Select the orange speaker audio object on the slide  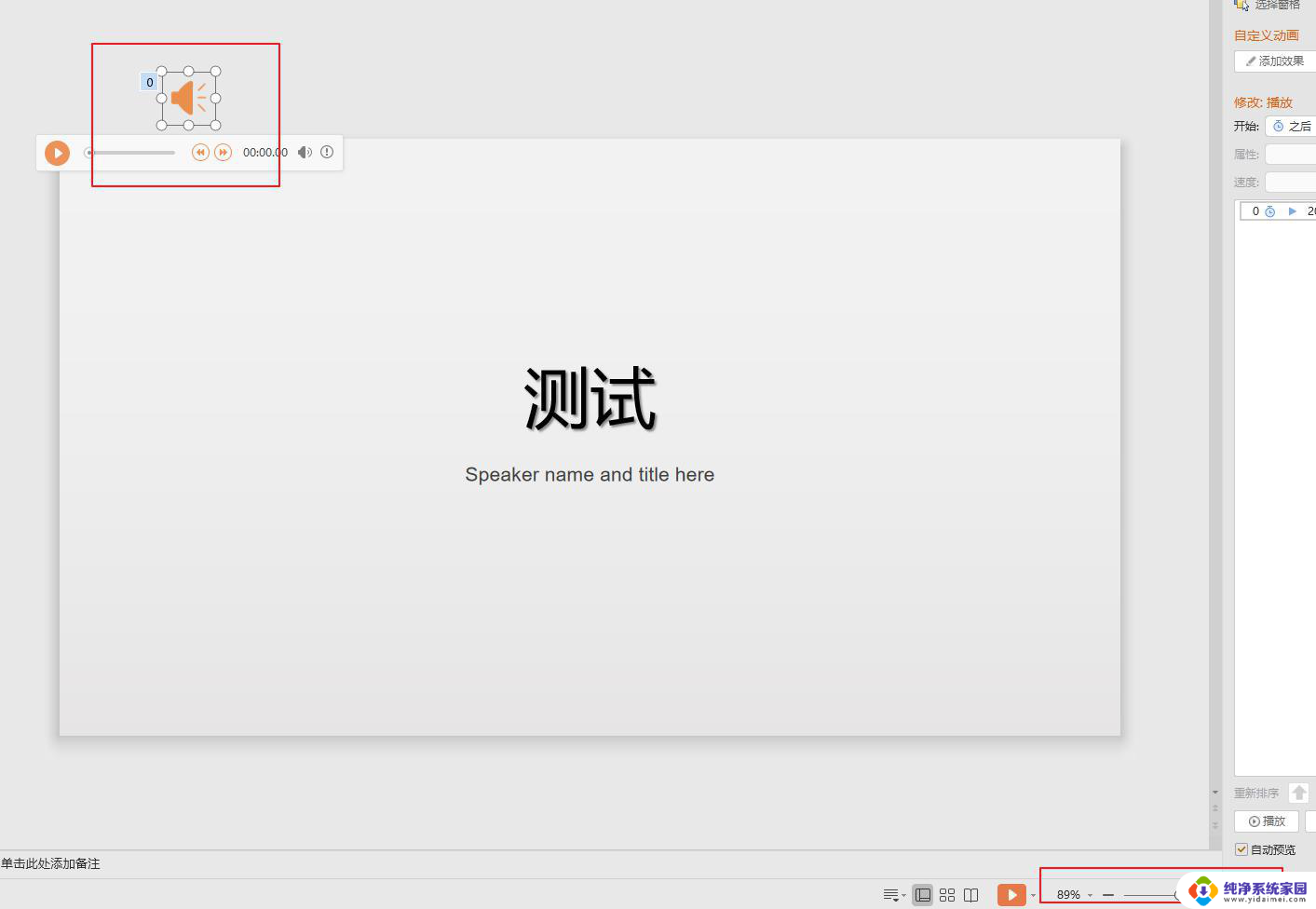tap(189, 98)
